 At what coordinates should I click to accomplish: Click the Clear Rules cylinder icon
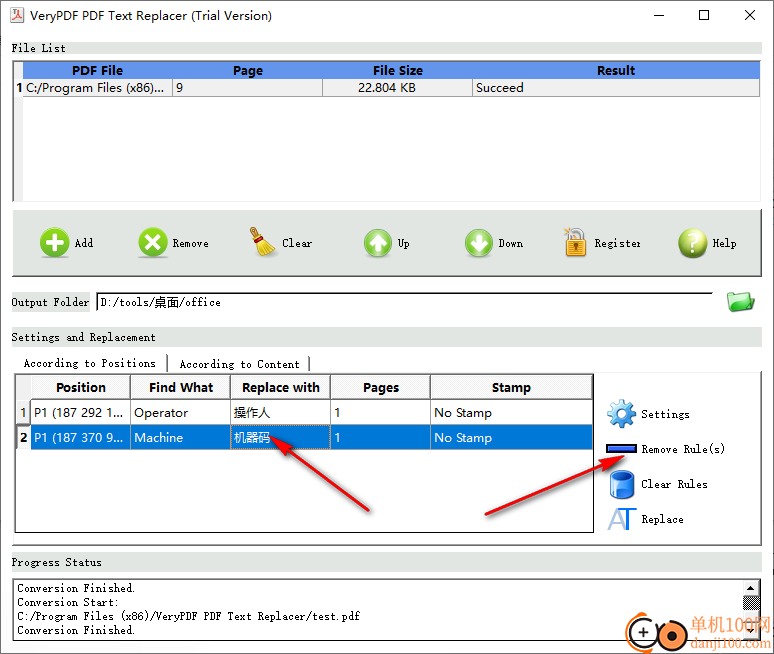[x=621, y=484]
